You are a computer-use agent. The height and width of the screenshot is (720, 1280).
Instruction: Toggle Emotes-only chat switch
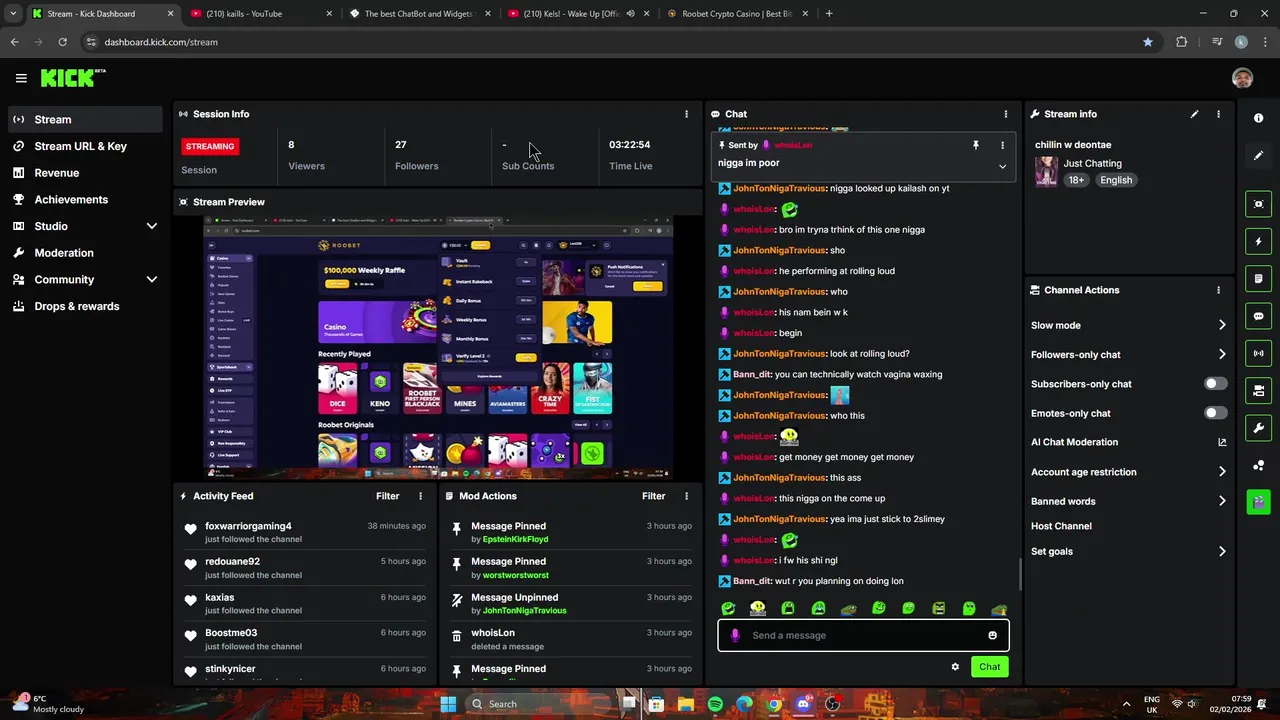pyautogui.click(x=1215, y=413)
